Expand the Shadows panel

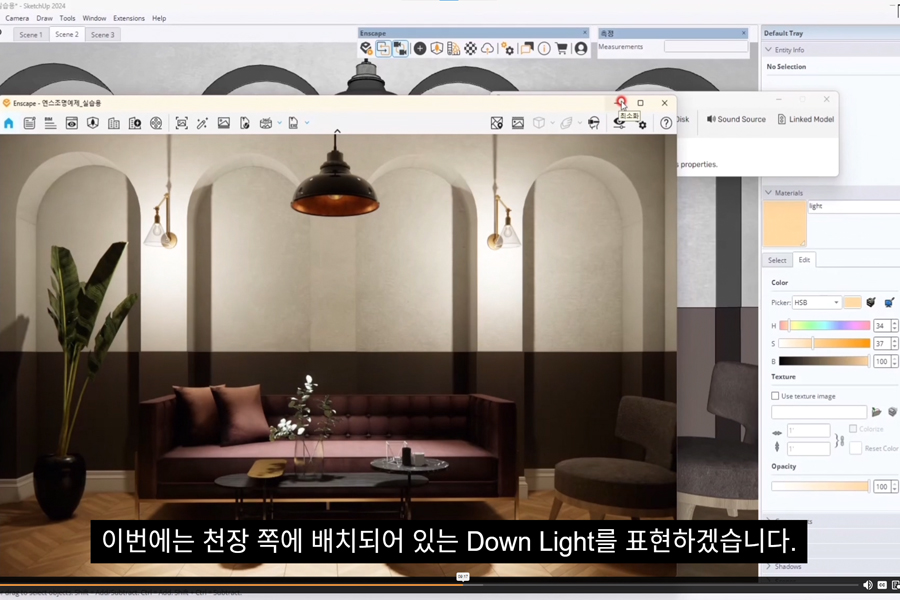[x=769, y=567]
